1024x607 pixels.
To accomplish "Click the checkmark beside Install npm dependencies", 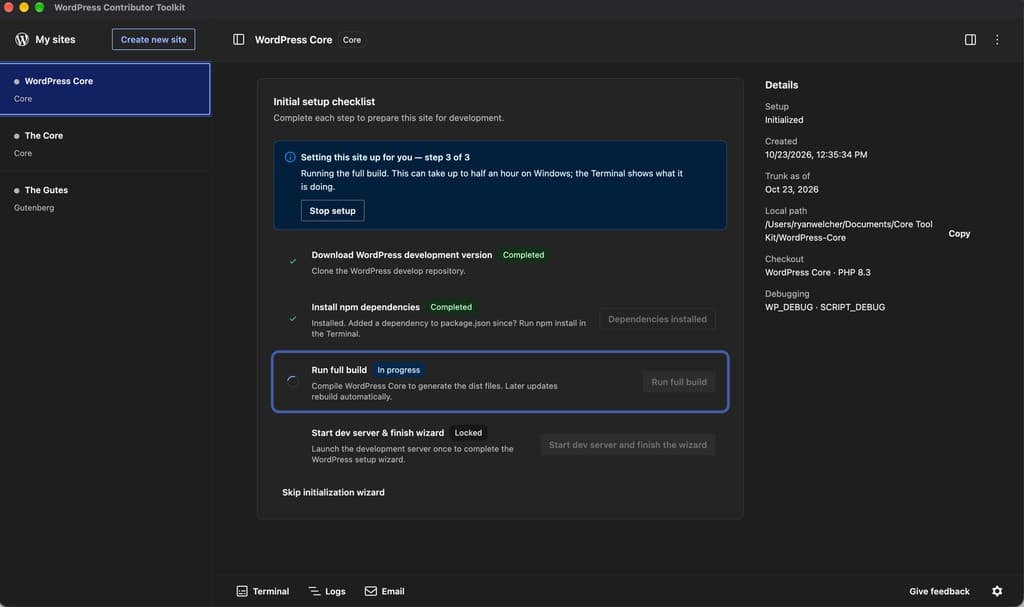I will click(293, 319).
